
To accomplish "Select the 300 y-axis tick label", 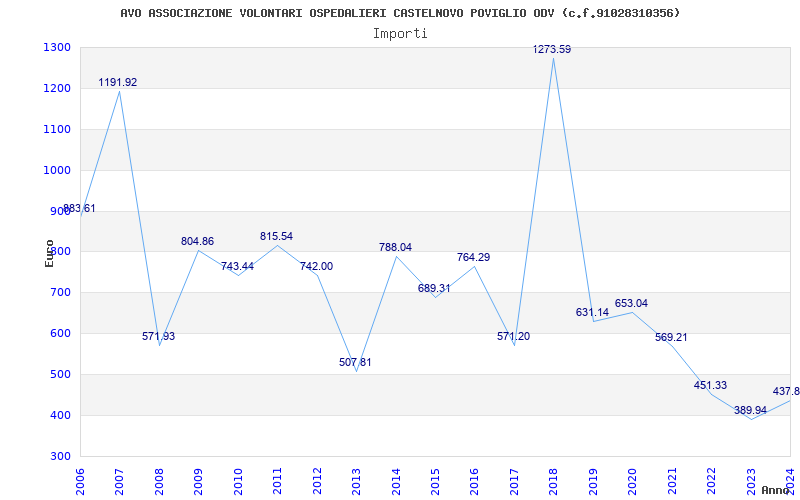I will 61,456.
